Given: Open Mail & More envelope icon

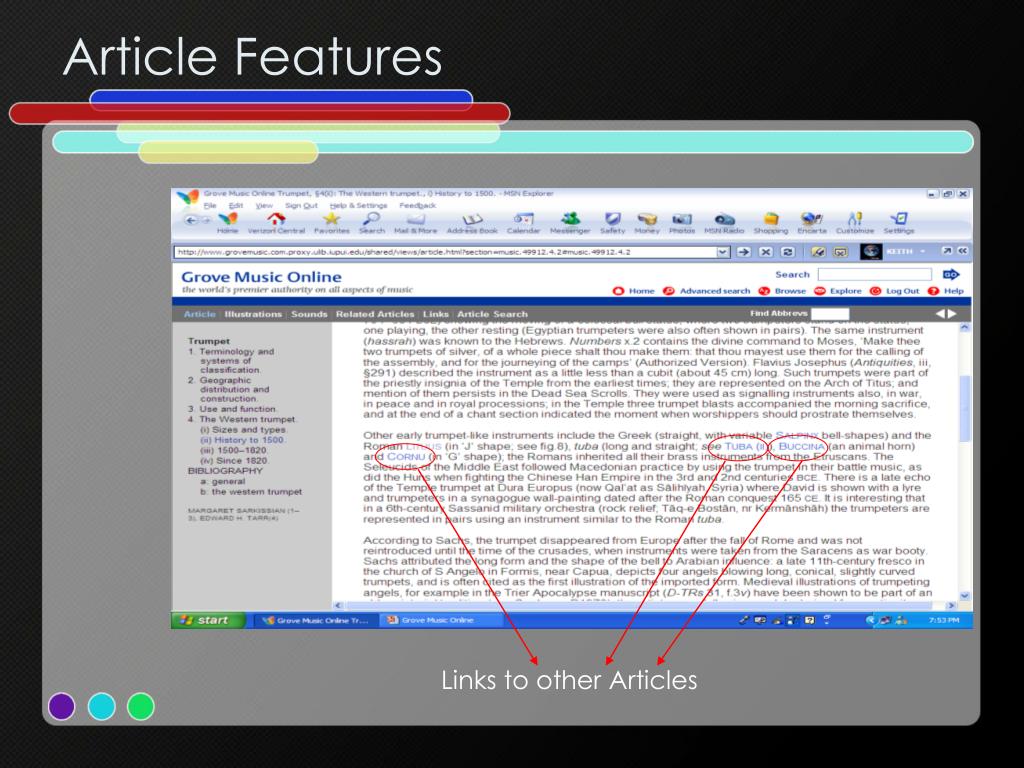Looking at the screenshot, I should point(415,219).
